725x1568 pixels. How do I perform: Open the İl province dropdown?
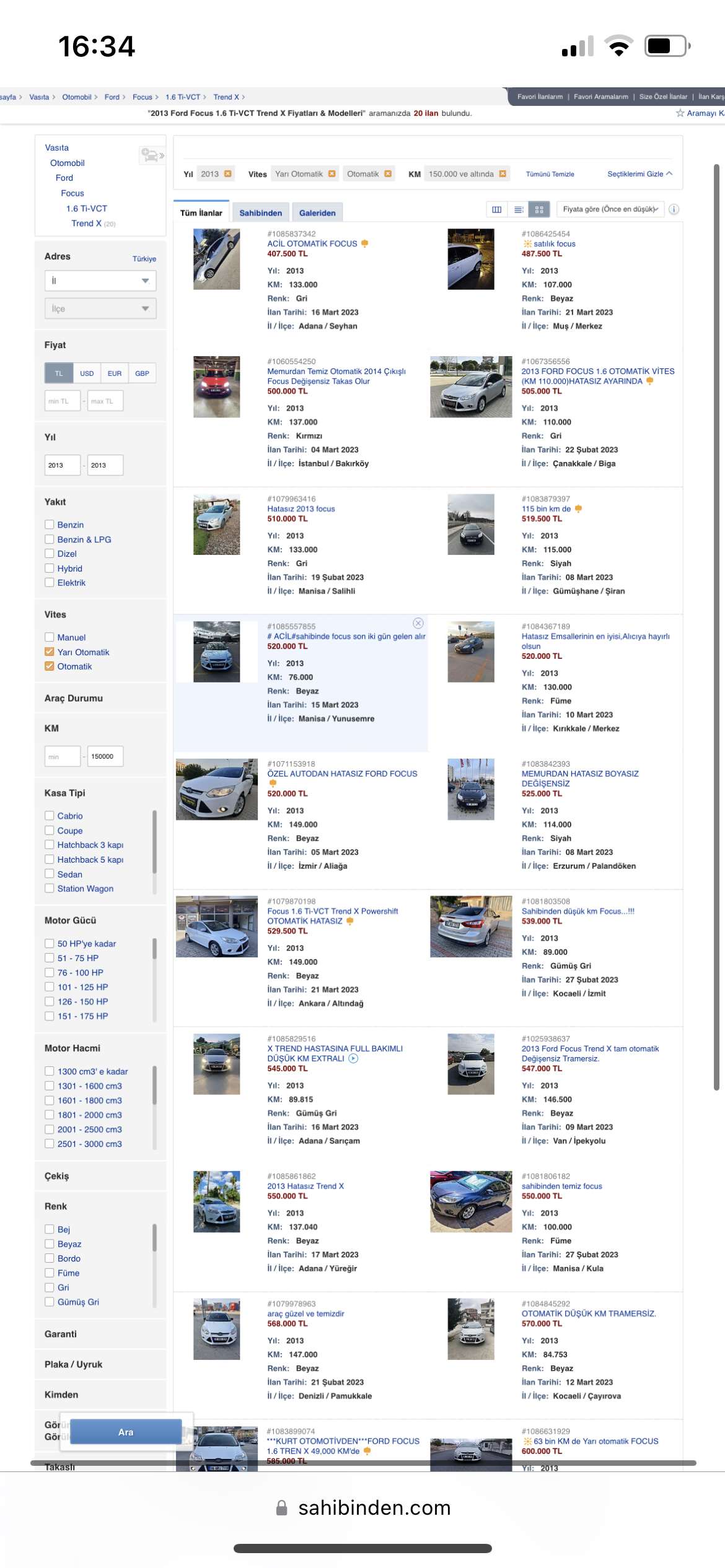pos(100,281)
